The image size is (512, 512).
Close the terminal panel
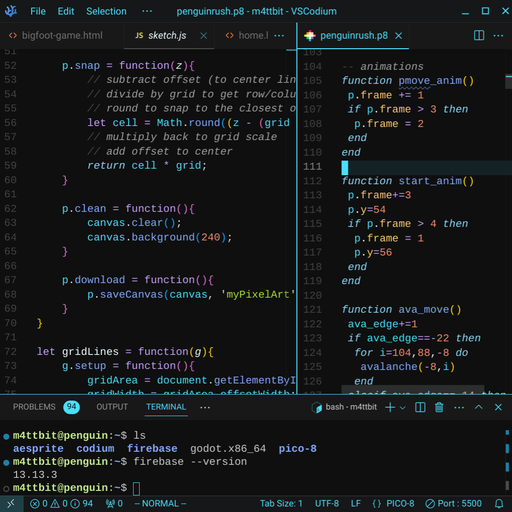(498, 407)
